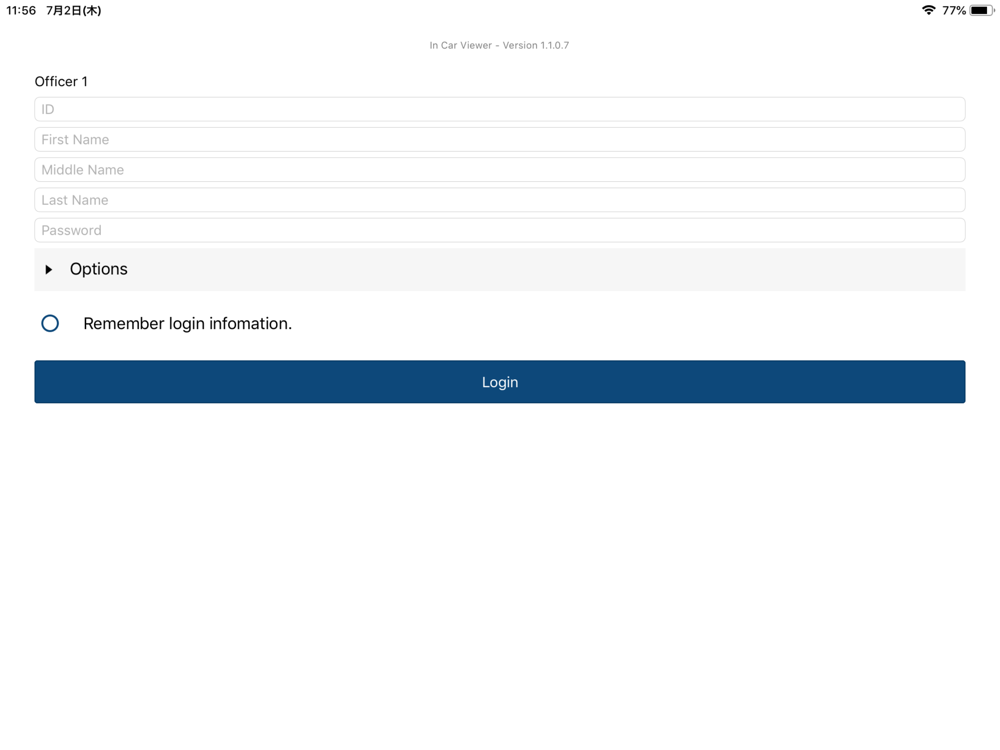Focus the ID input field
The height and width of the screenshot is (750, 1000).
pos(500,109)
